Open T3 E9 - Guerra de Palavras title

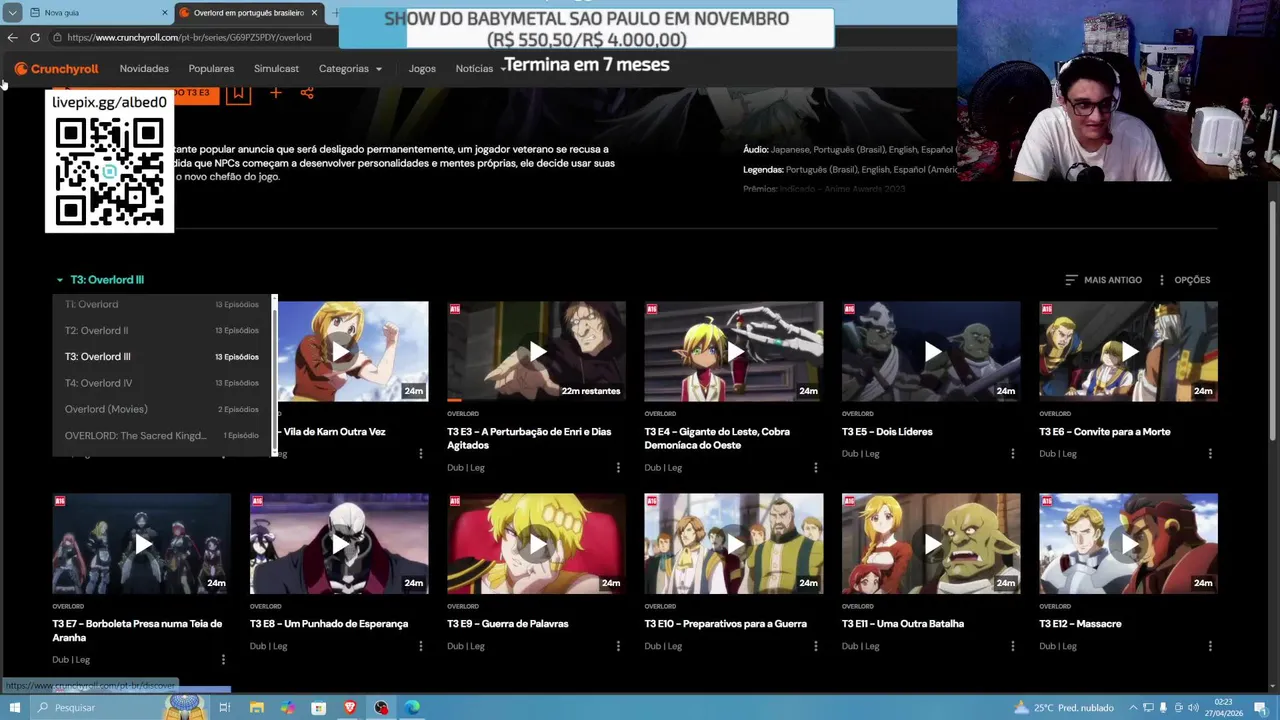[508, 624]
